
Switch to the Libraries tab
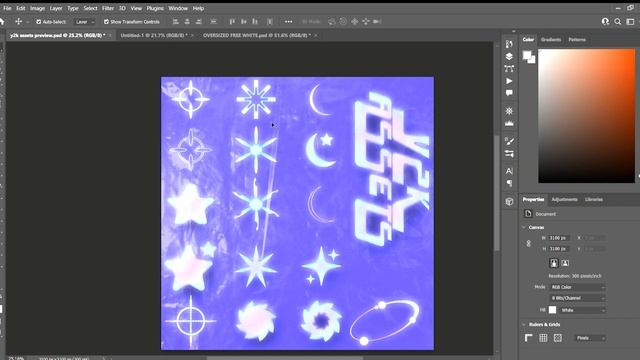click(x=594, y=200)
